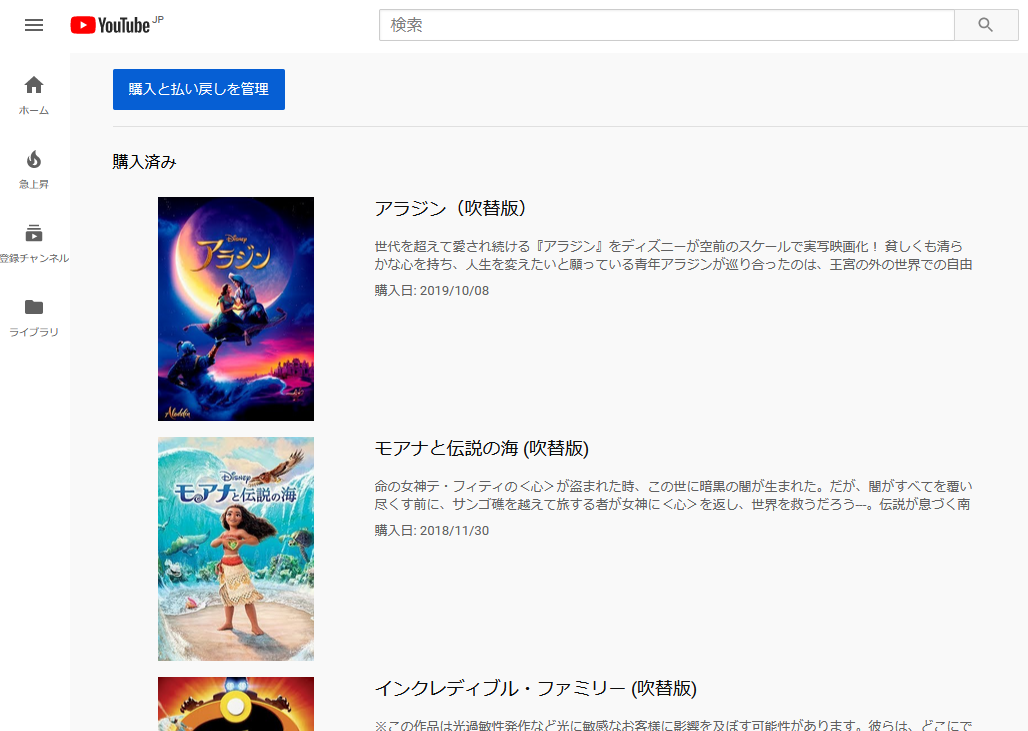Click Aladdin description text
The width and height of the screenshot is (1028, 731).
(x=673, y=255)
